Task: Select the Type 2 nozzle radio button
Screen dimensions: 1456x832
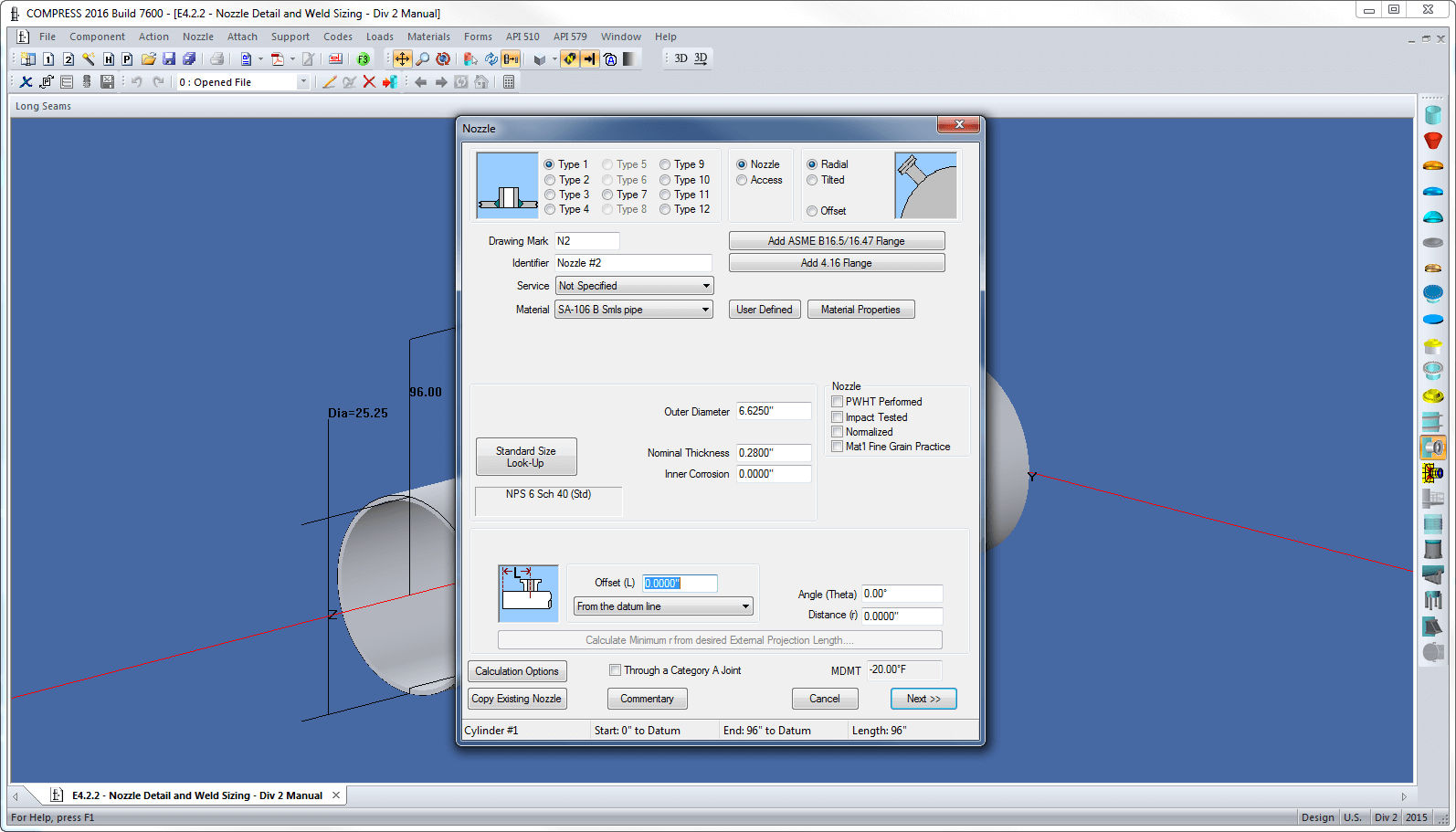Action: pos(550,180)
